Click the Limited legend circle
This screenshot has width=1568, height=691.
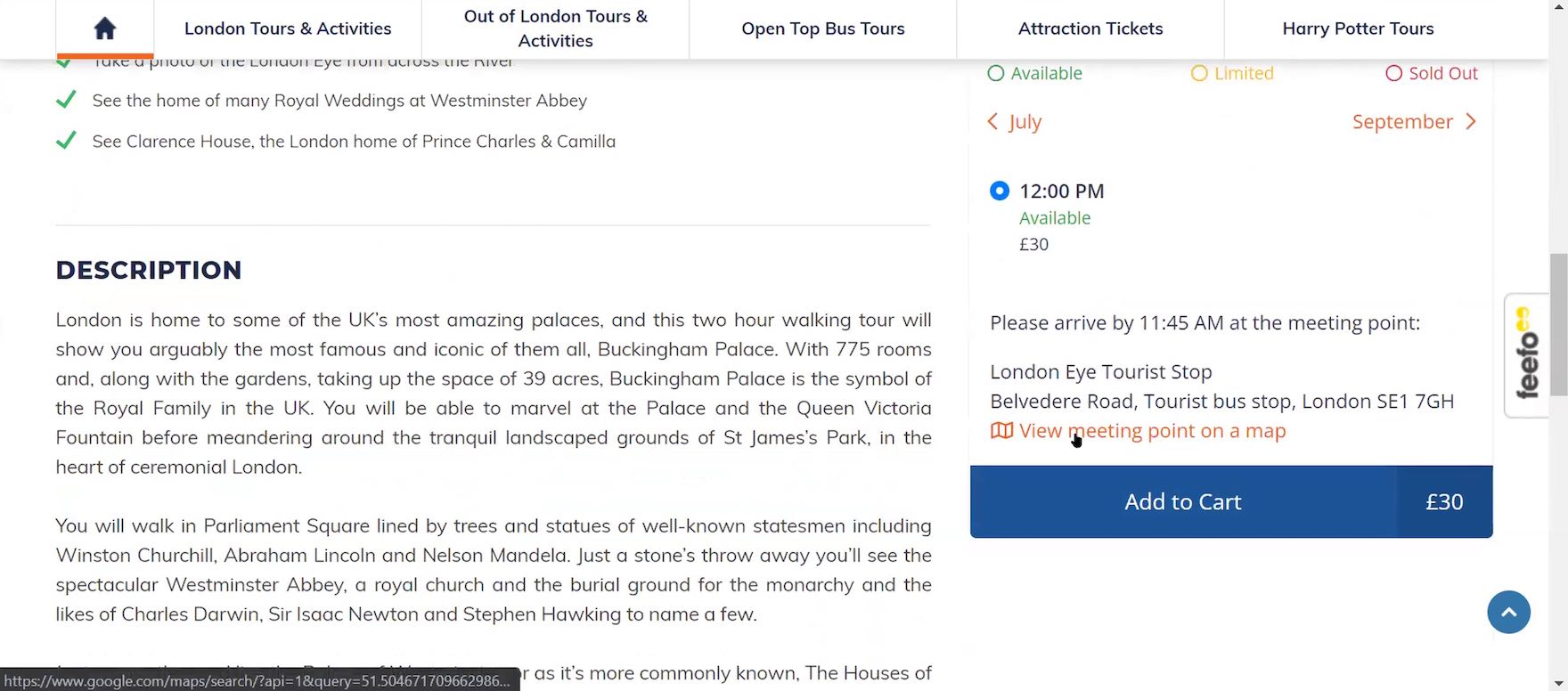pos(1199,73)
